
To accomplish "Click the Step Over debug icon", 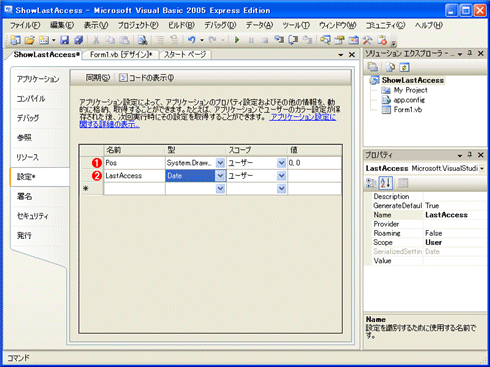I will 293,40.
